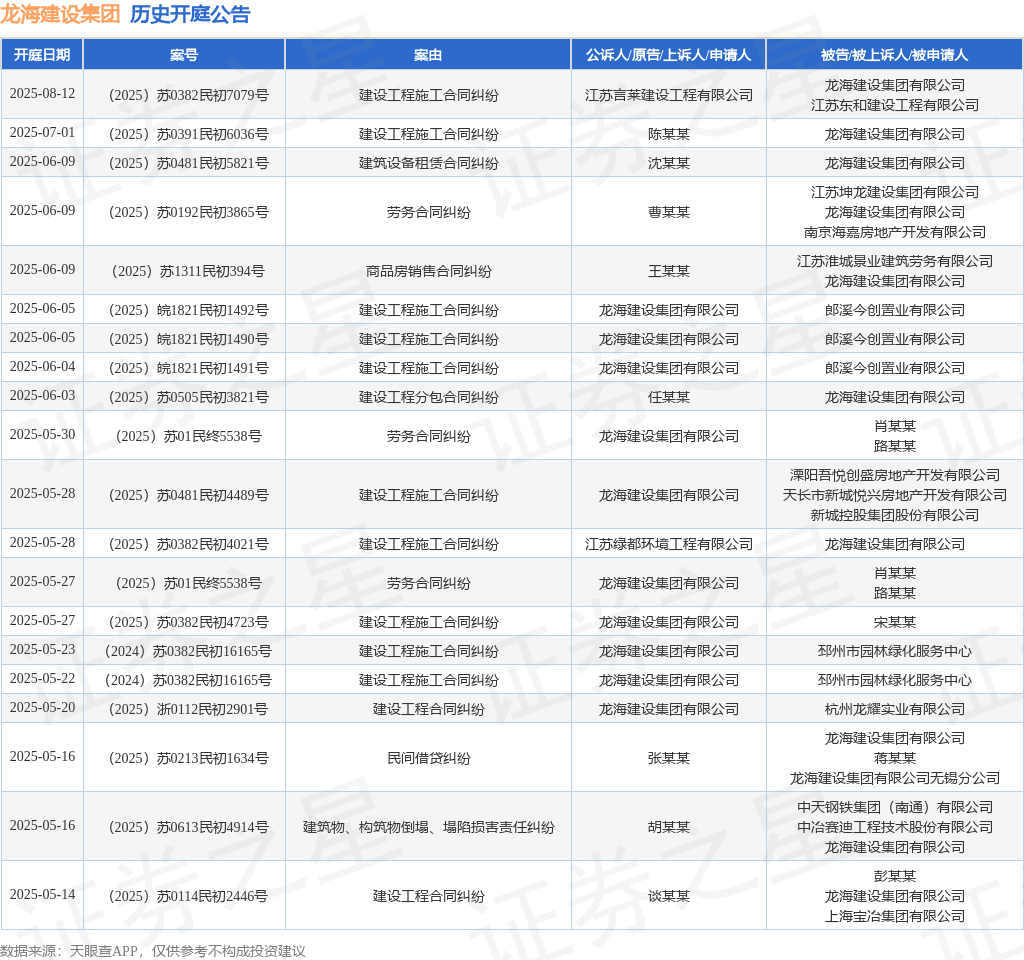
Task: Click the date cell 2025-05-14
Action: coord(42,894)
